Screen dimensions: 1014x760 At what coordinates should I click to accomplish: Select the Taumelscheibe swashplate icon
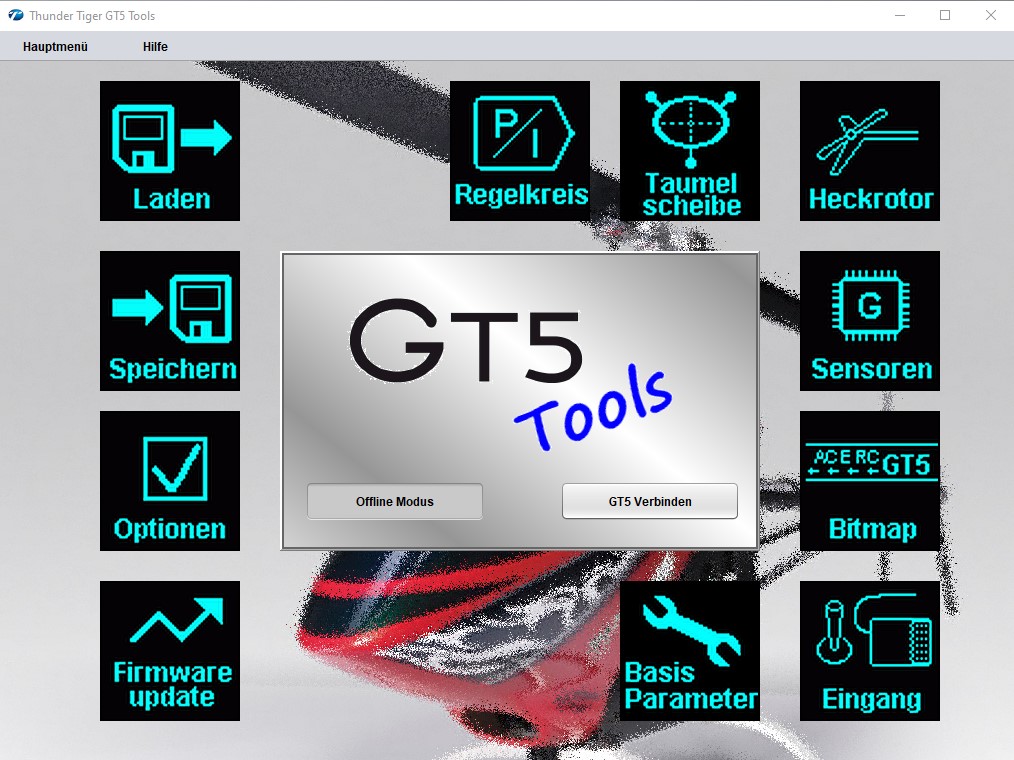(690, 151)
